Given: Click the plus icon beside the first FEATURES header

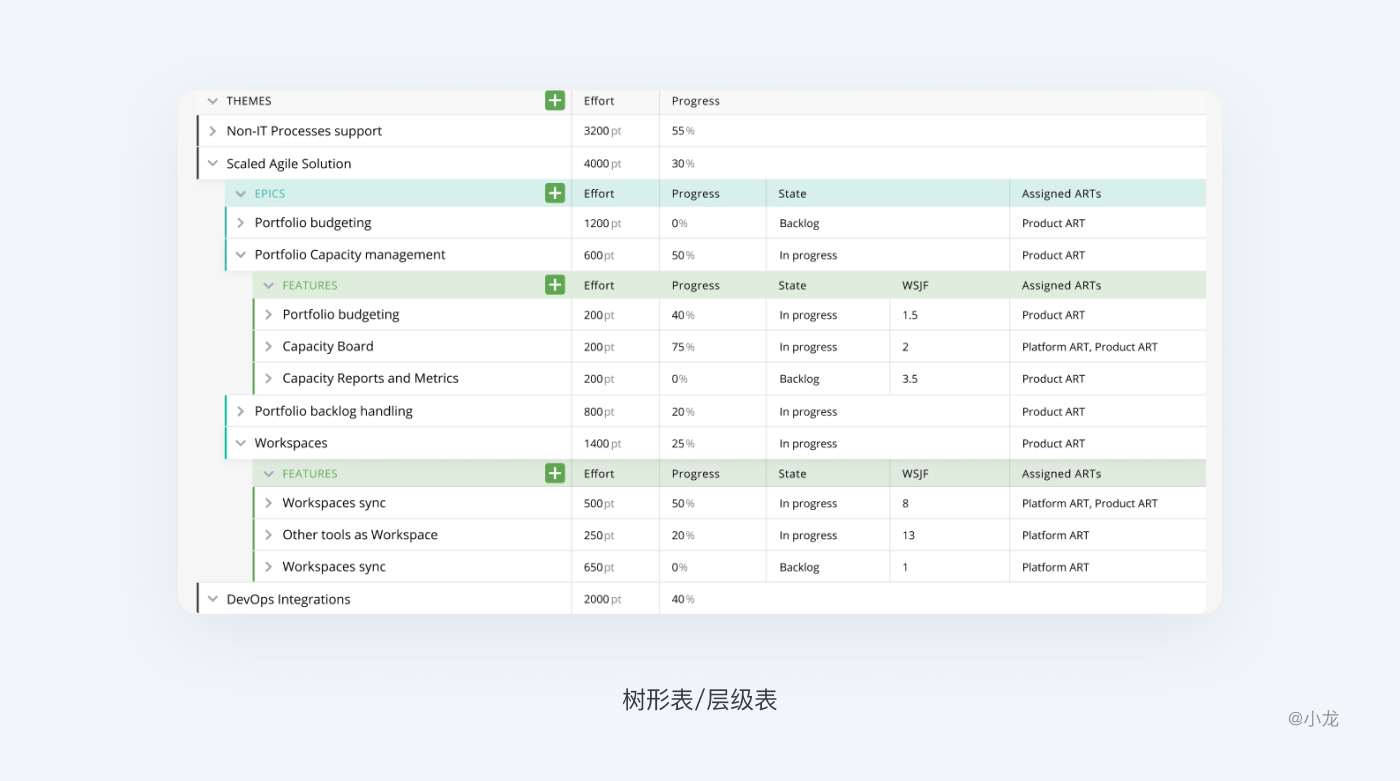Looking at the screenshot, I should 555,284.
